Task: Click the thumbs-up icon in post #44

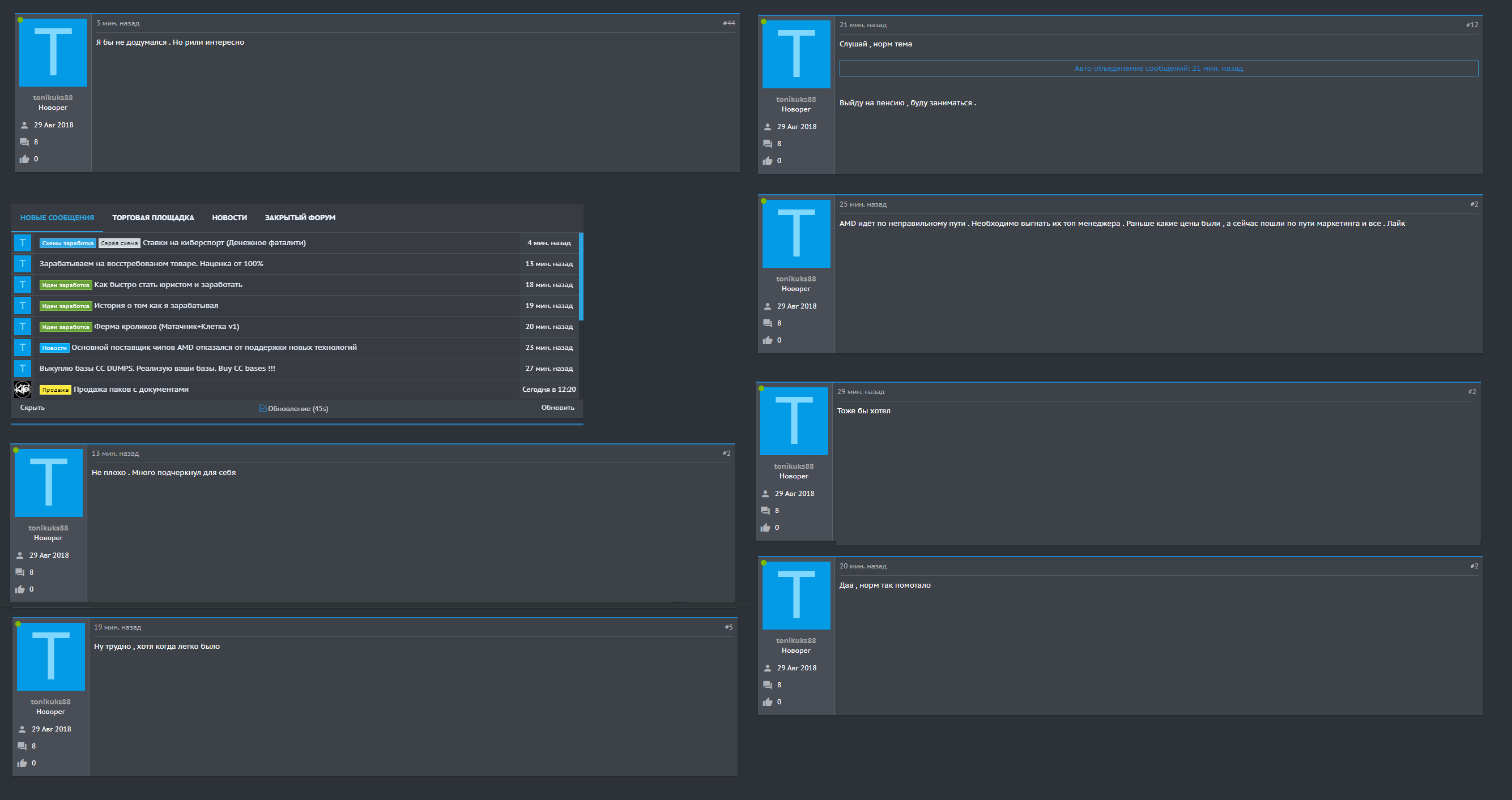Action: click(x=24, y=159)
